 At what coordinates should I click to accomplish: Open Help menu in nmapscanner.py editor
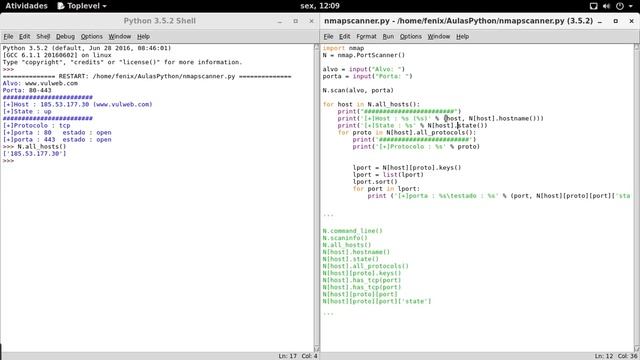click(462, 36)
